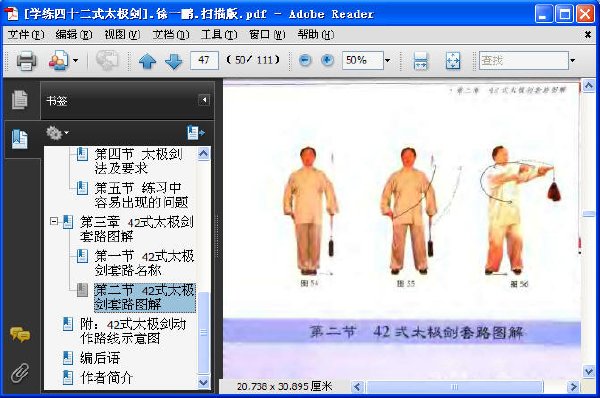Click bookmark icon beside 第一节
The width and height of the screenshot is (600, 398).
point(82,256)
